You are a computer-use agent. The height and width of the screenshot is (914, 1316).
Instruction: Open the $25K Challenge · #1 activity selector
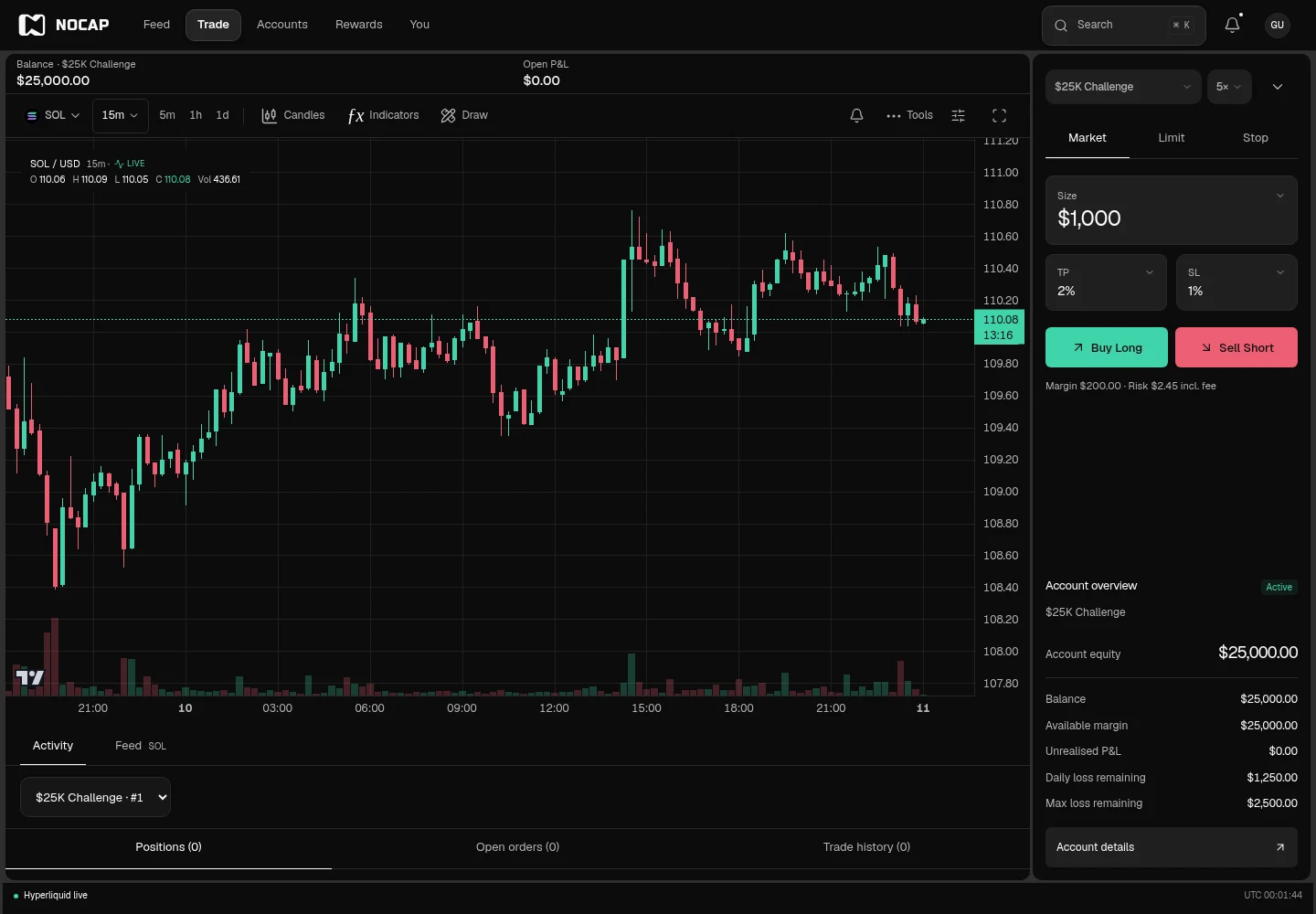pyautogui.click(x=95, y=797)
